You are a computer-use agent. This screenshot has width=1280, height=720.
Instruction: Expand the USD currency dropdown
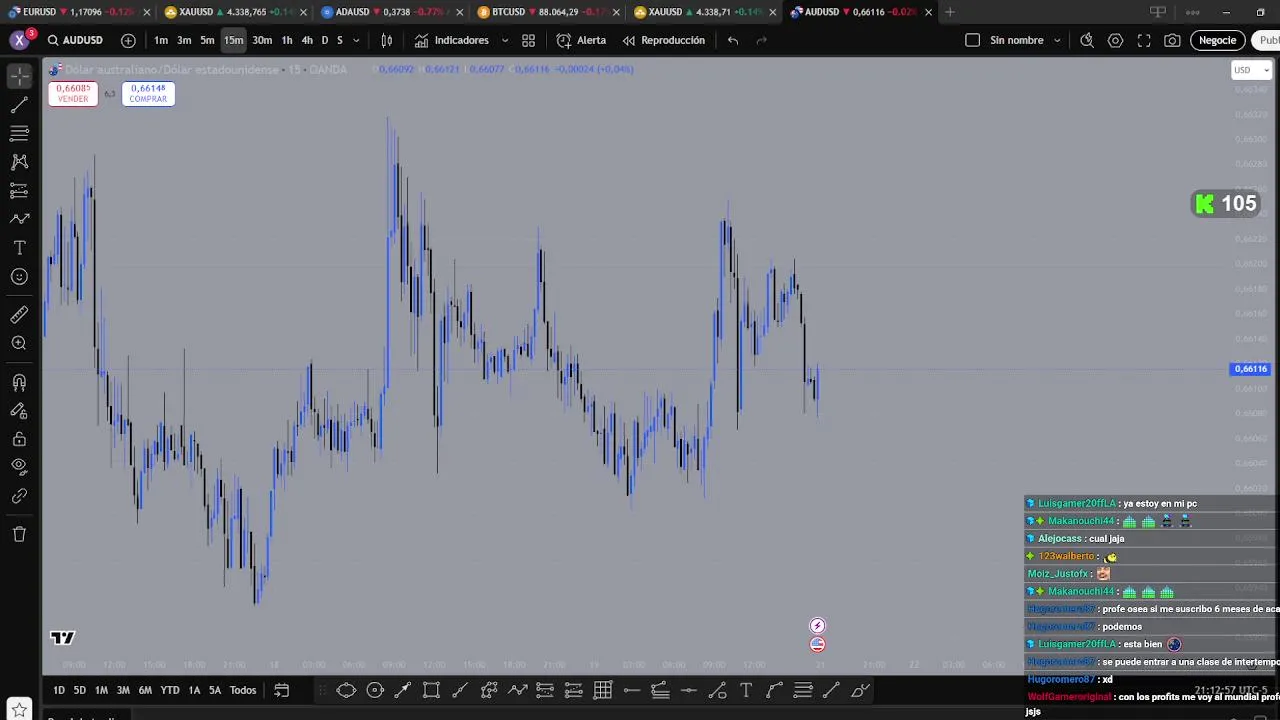click(x=1251, y=70)
